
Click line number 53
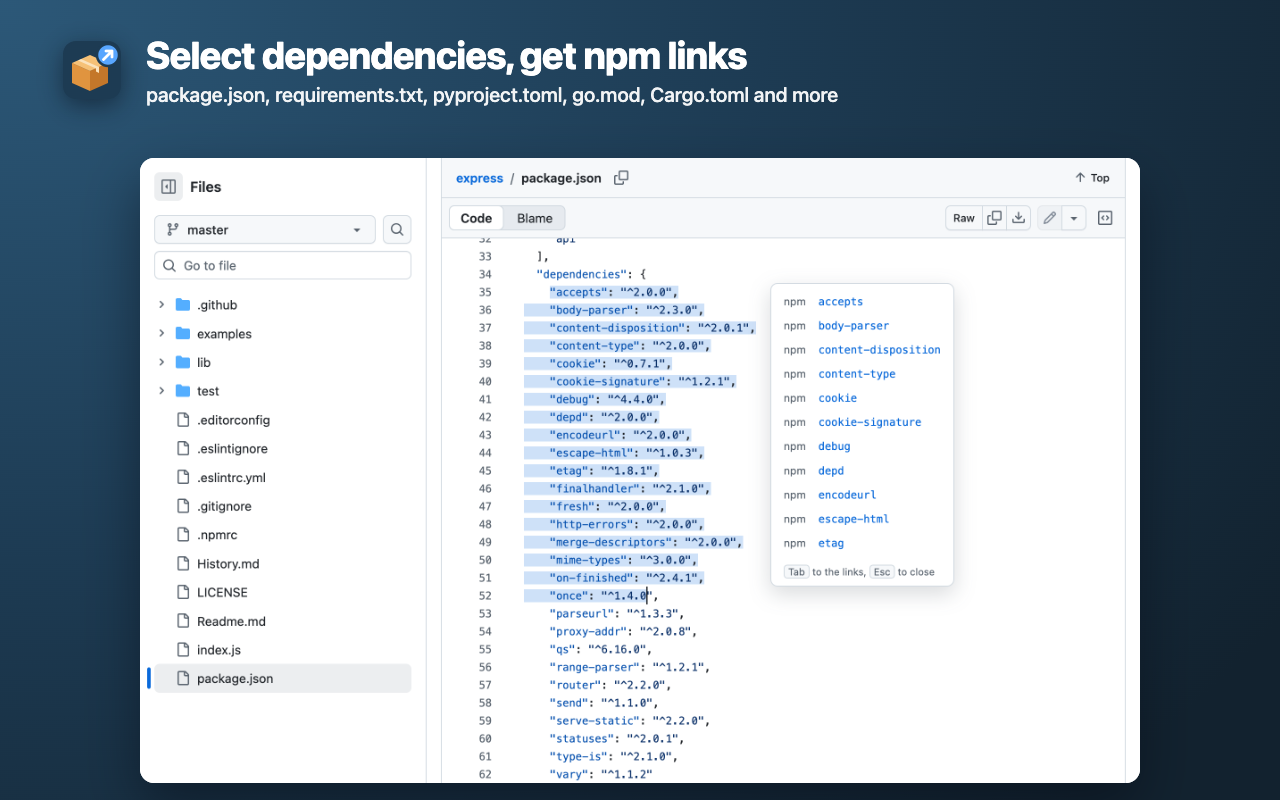pyautogui.click(x=485, y=613)
